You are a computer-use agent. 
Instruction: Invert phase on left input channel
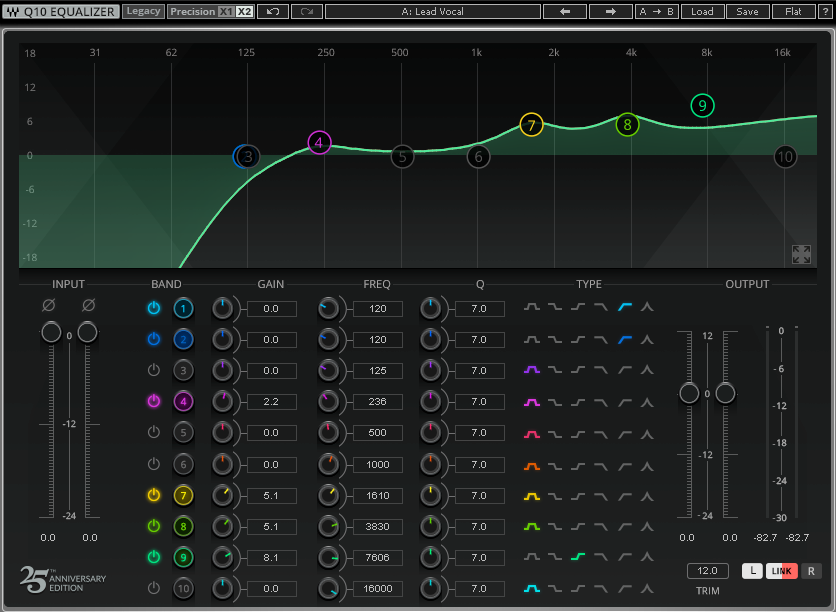pos(49,305)
